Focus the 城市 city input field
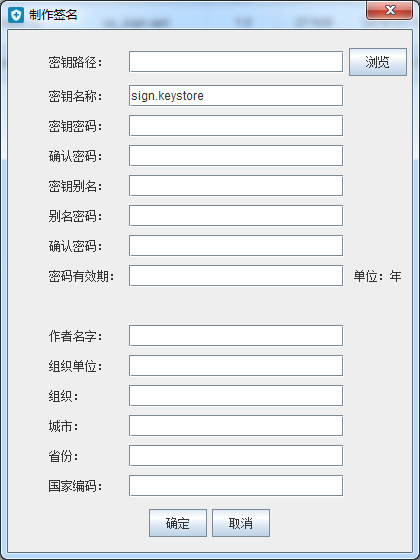Image resolution: width=420 pixels, height=560 pixels. point(236,425)
